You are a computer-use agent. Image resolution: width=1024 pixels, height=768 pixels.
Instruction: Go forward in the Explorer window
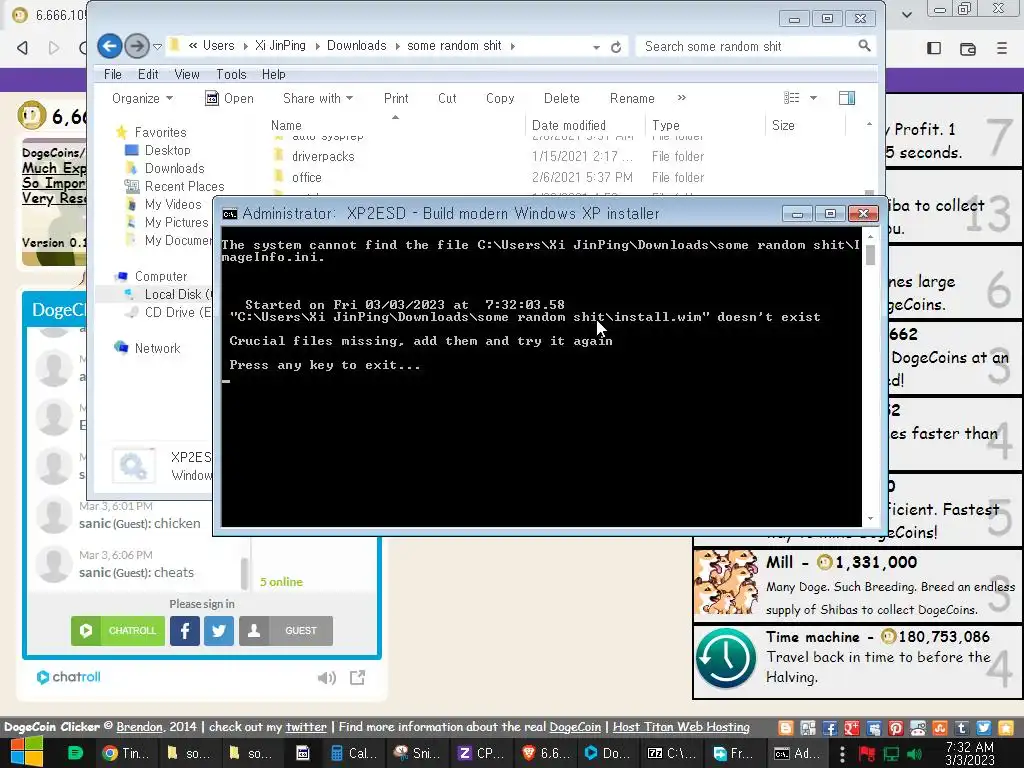pos(136,46)
